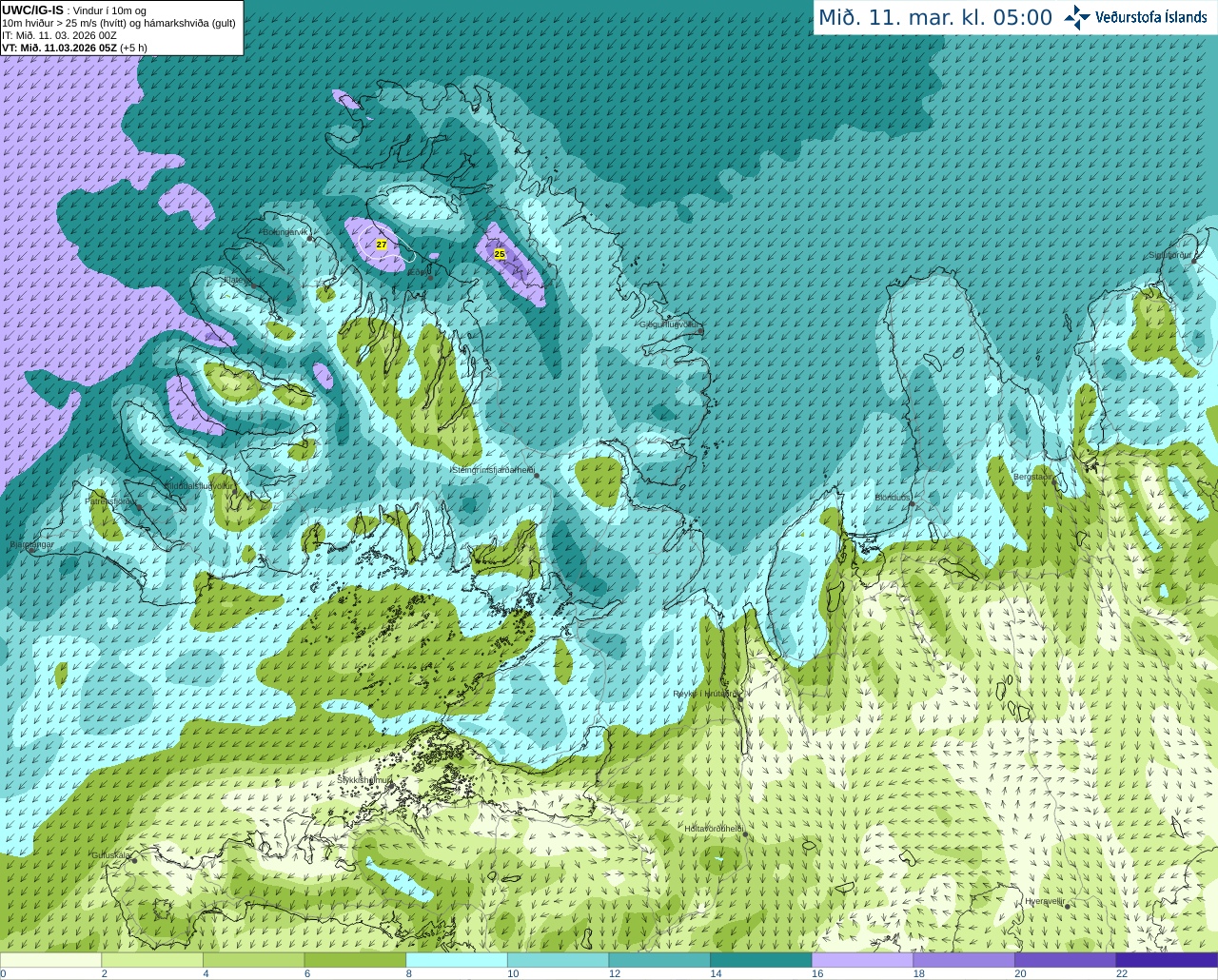Click the 16–18 m/s lavender swatch
1218x980 pixels.
pyautogui.click(x=862, y=960)
